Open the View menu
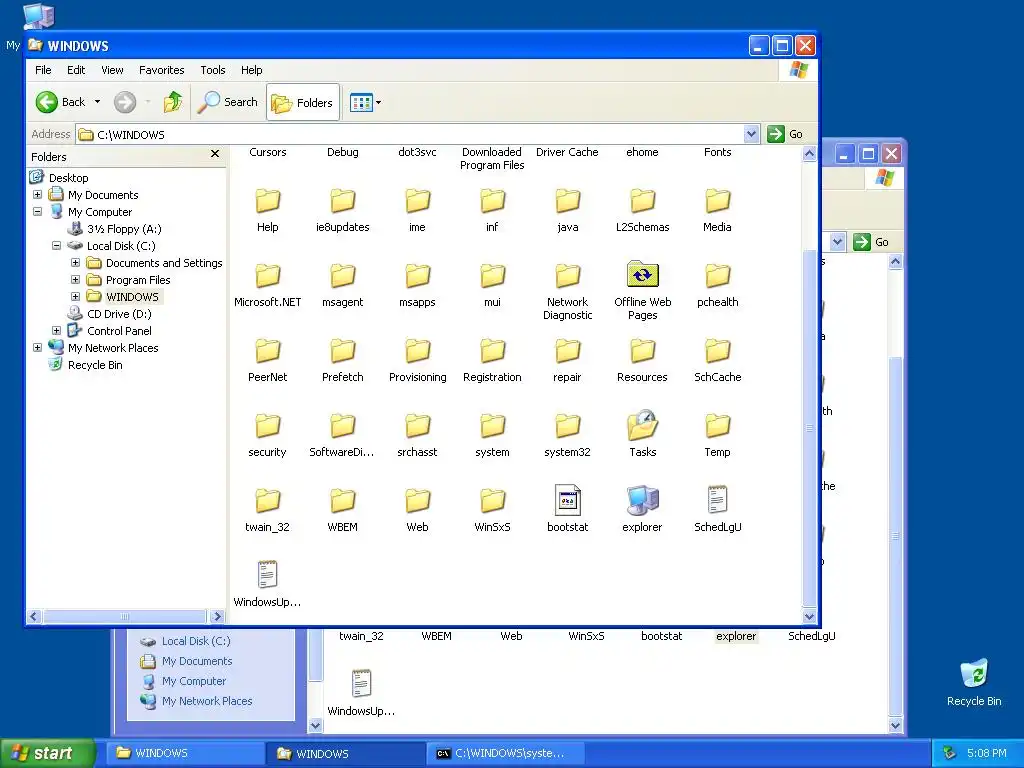1024x768 pixels. pos(112,70)
